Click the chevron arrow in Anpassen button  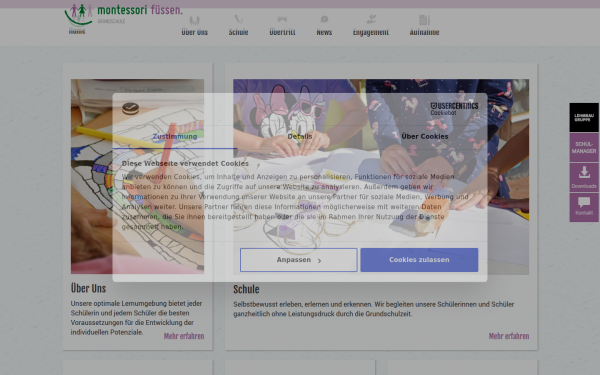click(x=320, y=261)
